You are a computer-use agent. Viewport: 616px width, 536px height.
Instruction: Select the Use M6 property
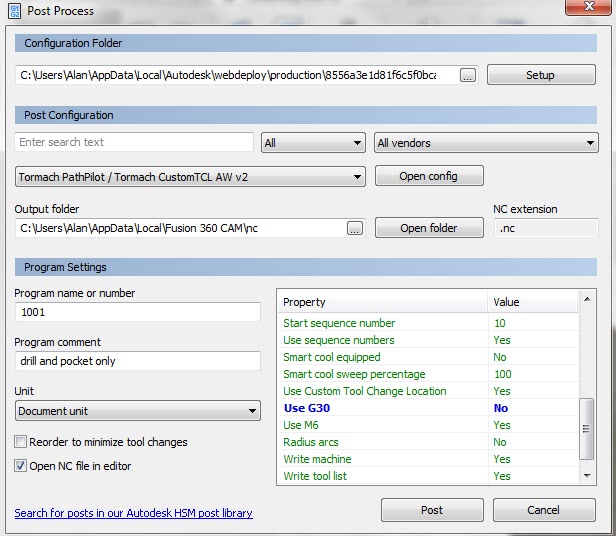pyautogui.click(x=301, y=425)
